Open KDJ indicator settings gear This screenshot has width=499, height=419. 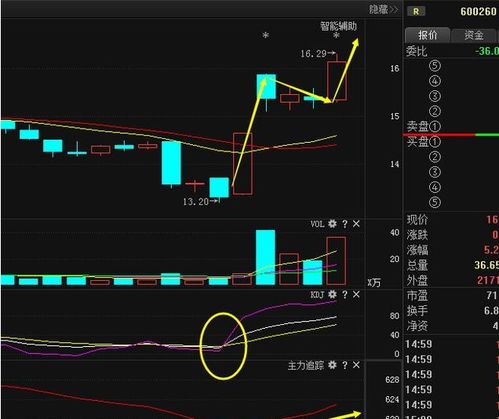coord(332,294)
